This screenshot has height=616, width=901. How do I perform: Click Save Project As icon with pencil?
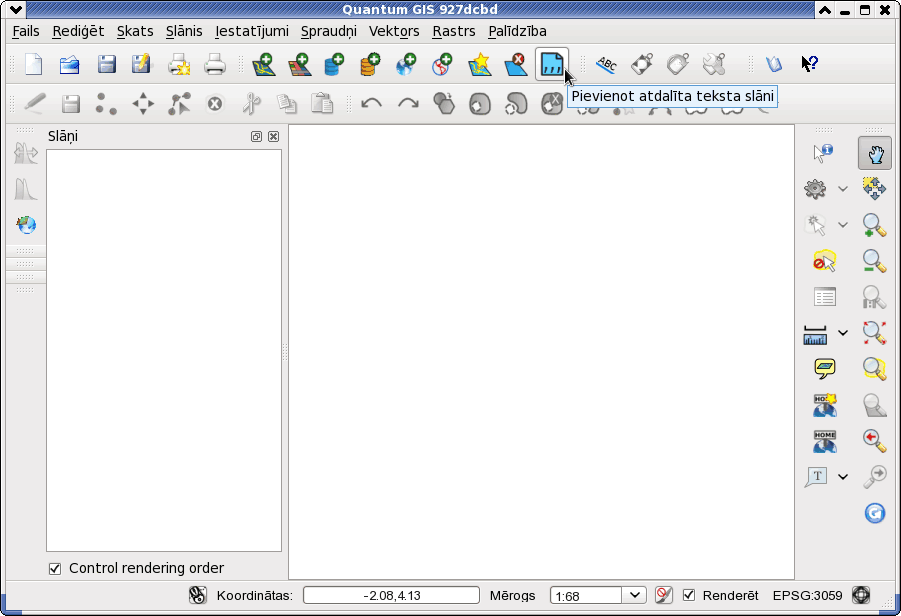(x=141, y=64)
